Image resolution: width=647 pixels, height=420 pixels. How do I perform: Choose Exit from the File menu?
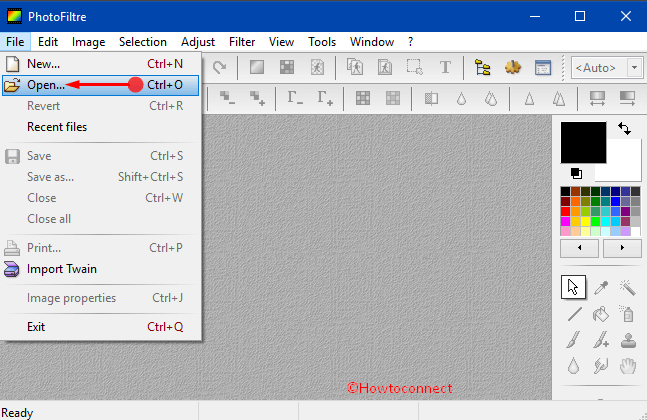pos(100,327)
